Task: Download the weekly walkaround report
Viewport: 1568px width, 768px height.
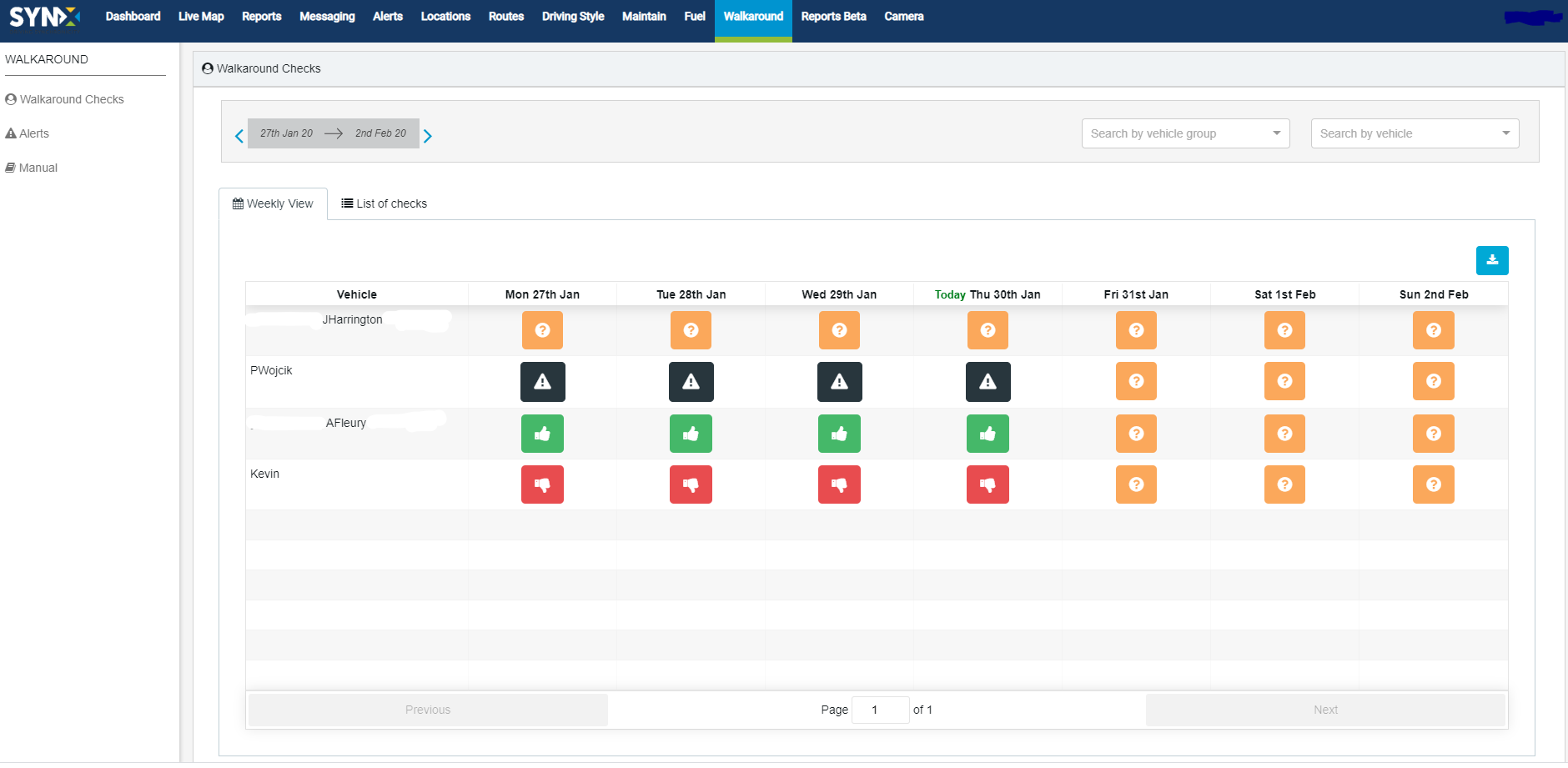Action: point(1492,260)
